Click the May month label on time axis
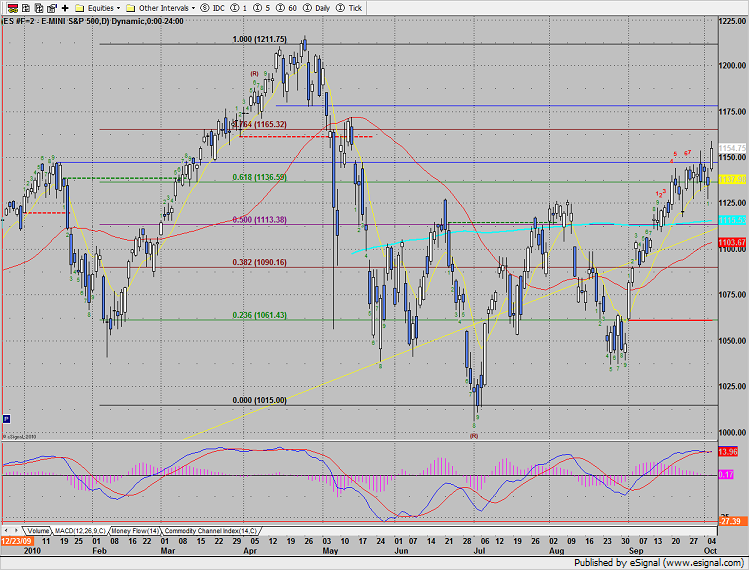Image resolution: width=749 pixels, height=570 pixels. pos(330,551)
